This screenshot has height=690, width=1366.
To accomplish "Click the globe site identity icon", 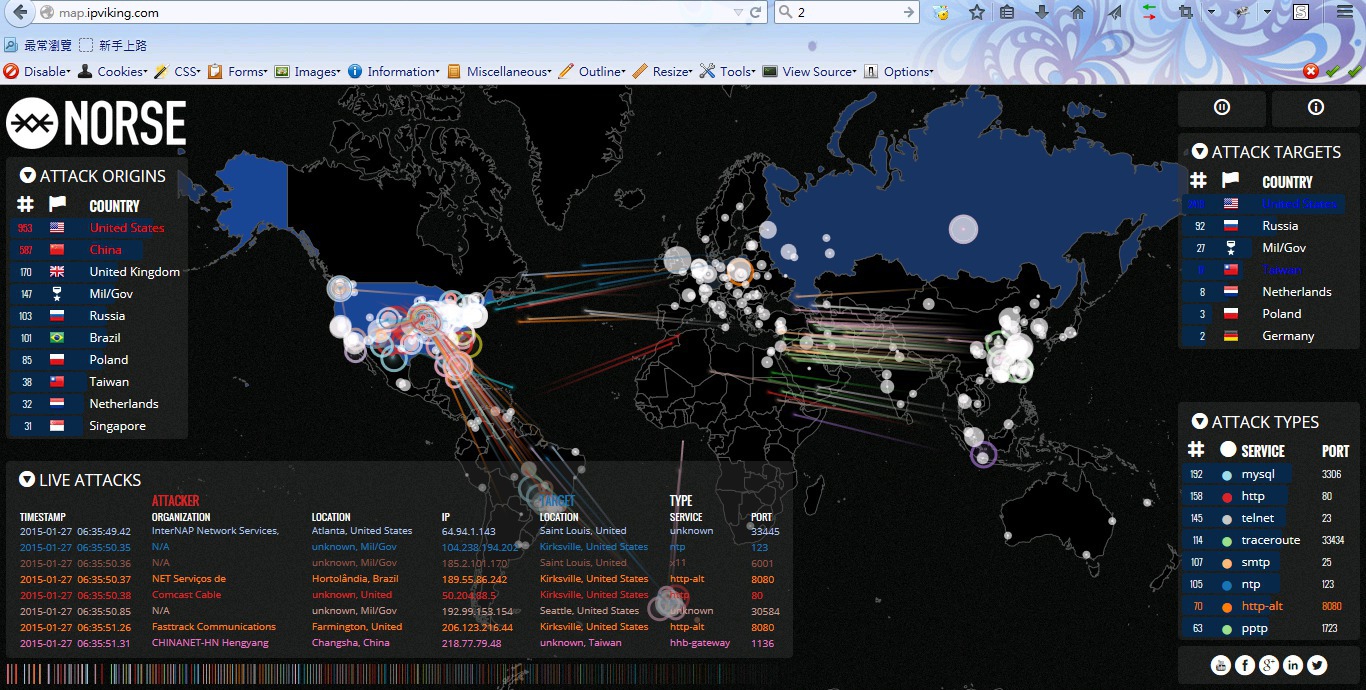I will pos(47,13).
